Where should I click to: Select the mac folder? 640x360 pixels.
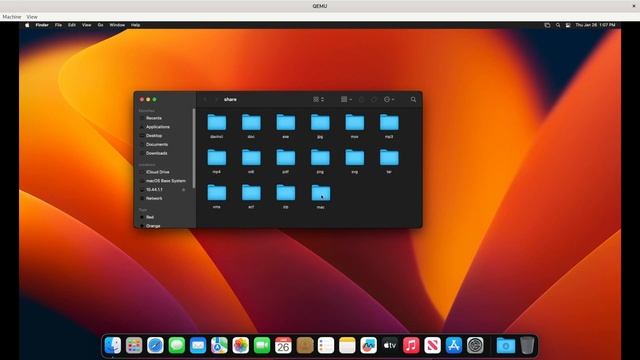click(x=321, y=196)
